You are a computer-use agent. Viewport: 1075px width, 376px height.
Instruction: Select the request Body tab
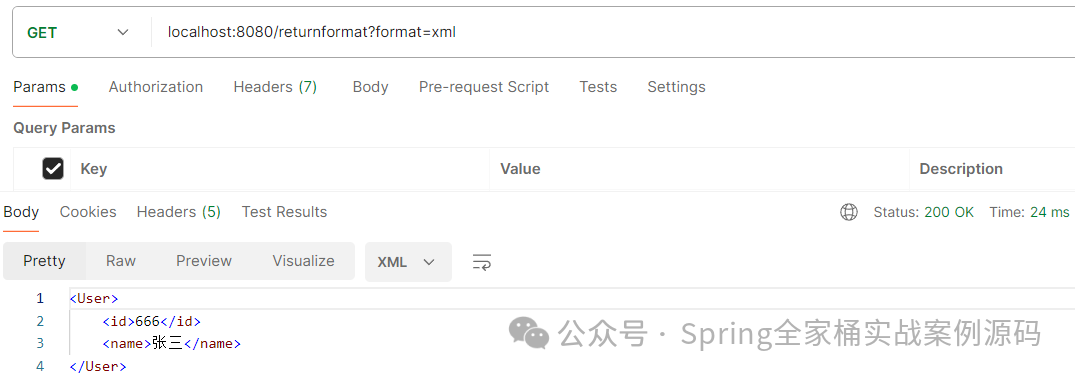(370, 87)
